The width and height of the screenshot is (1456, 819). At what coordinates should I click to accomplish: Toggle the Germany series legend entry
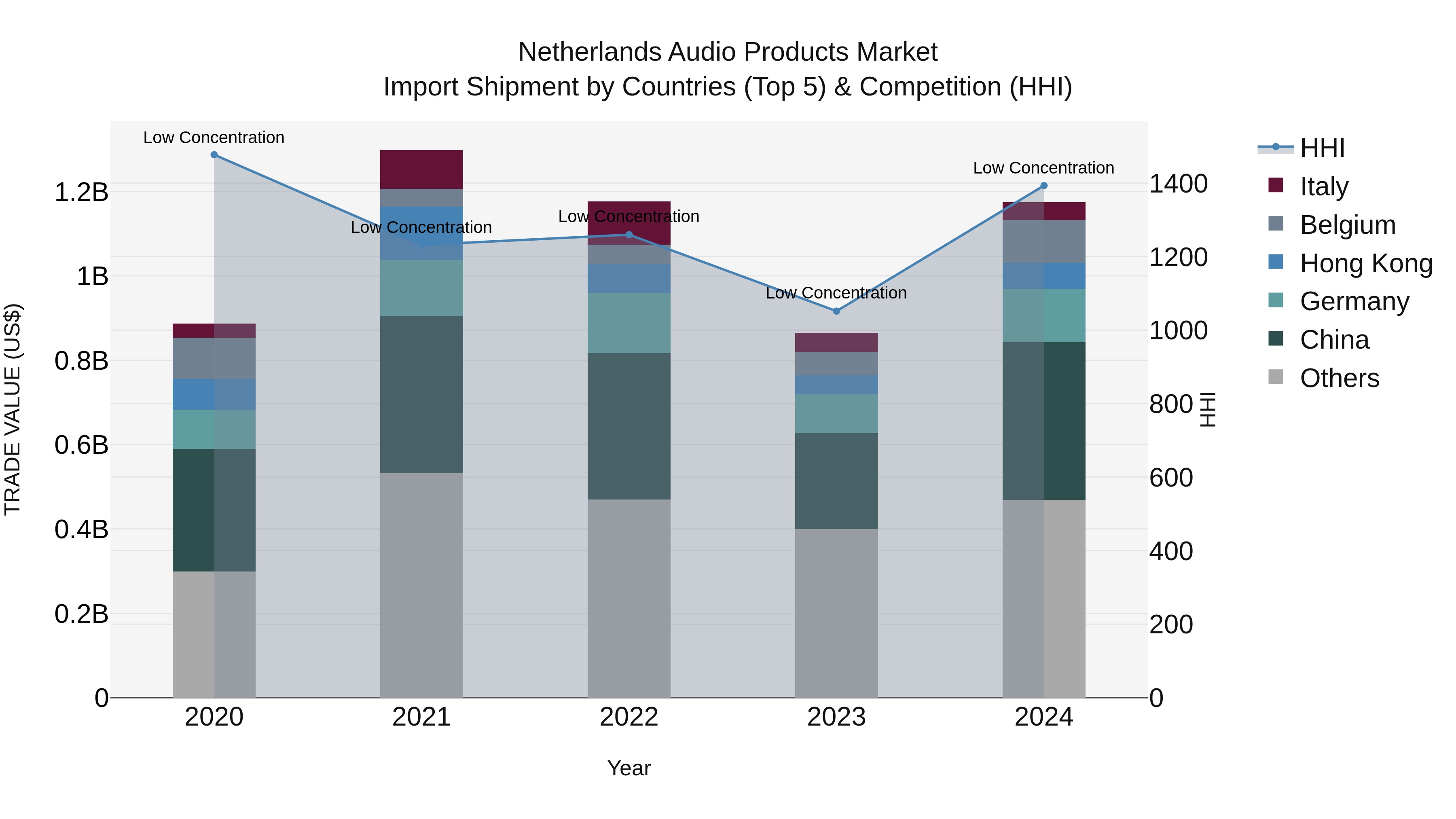(x=1339, y=301)
